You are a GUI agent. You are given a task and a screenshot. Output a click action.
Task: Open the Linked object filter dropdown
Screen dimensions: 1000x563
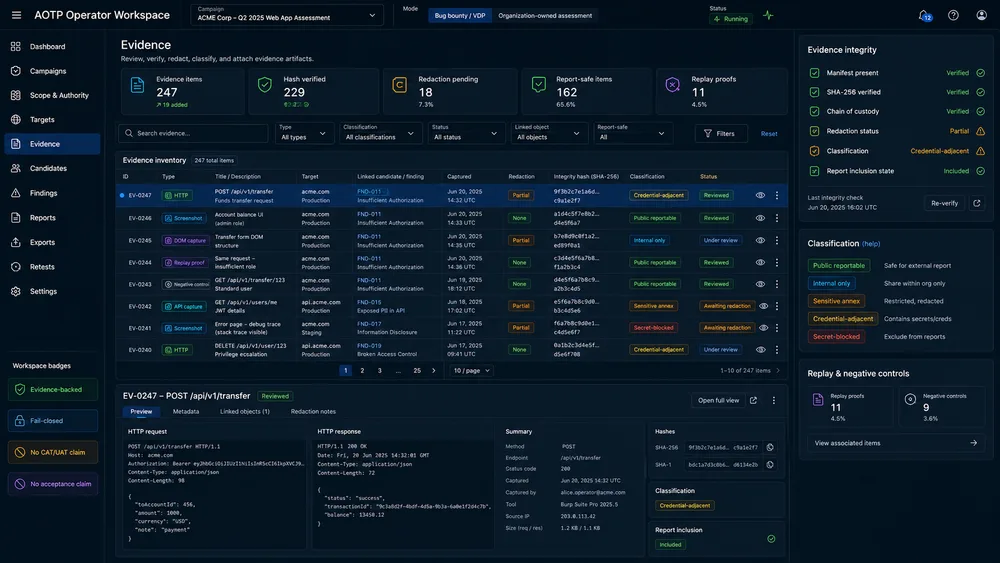pos(548,133)
